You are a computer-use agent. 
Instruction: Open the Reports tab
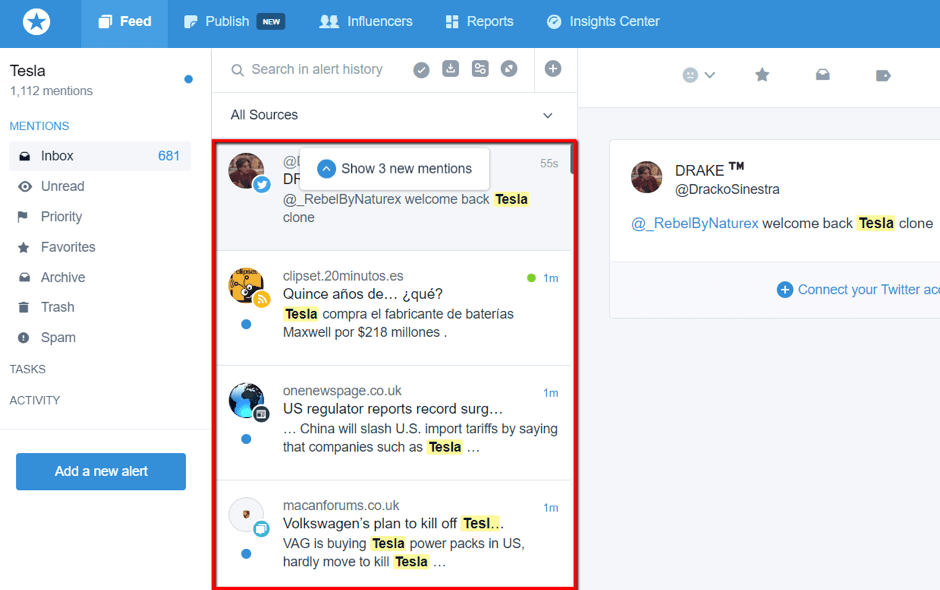click(480, 22)
